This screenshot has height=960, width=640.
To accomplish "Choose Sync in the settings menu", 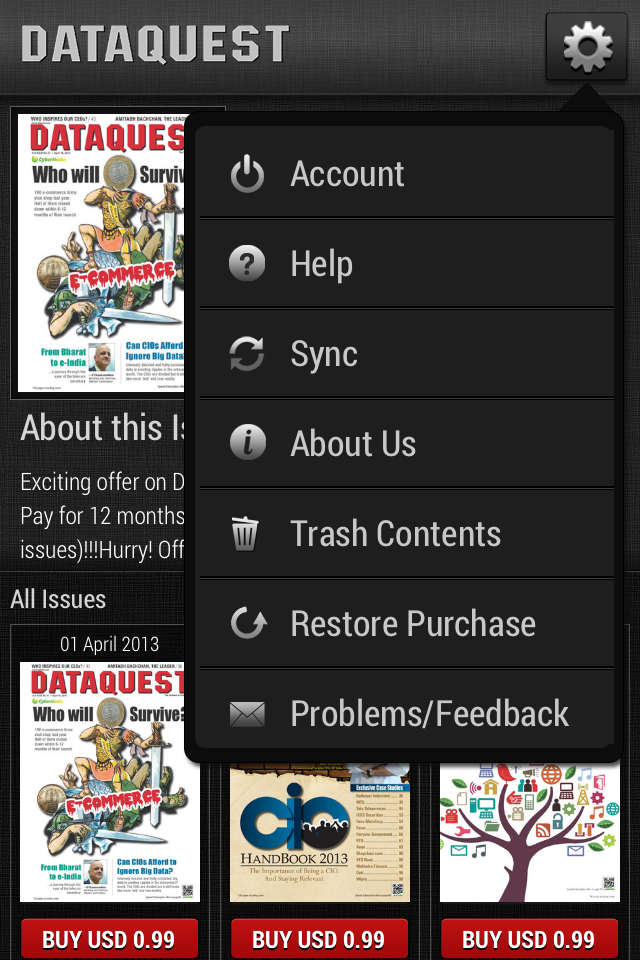I will tap(407, 353).
